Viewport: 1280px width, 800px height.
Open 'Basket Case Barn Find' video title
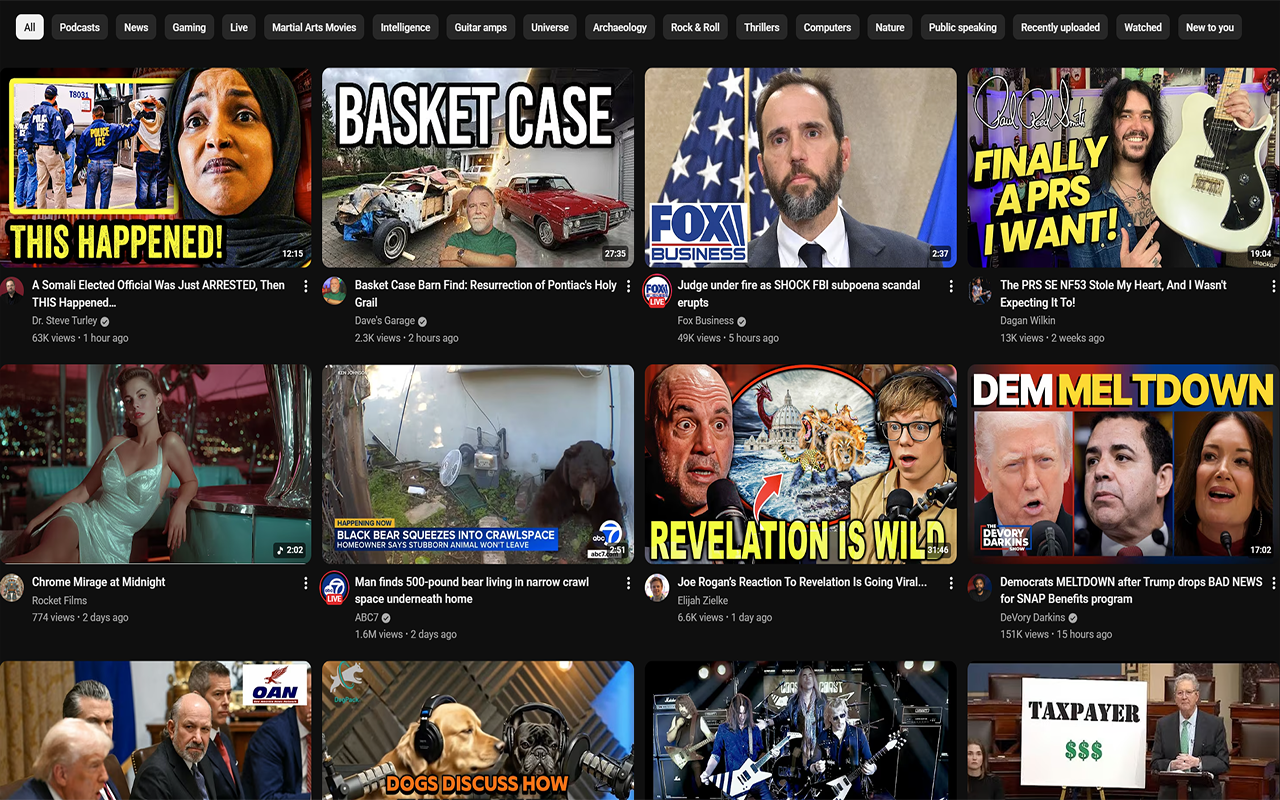click(x=486, y=294)
